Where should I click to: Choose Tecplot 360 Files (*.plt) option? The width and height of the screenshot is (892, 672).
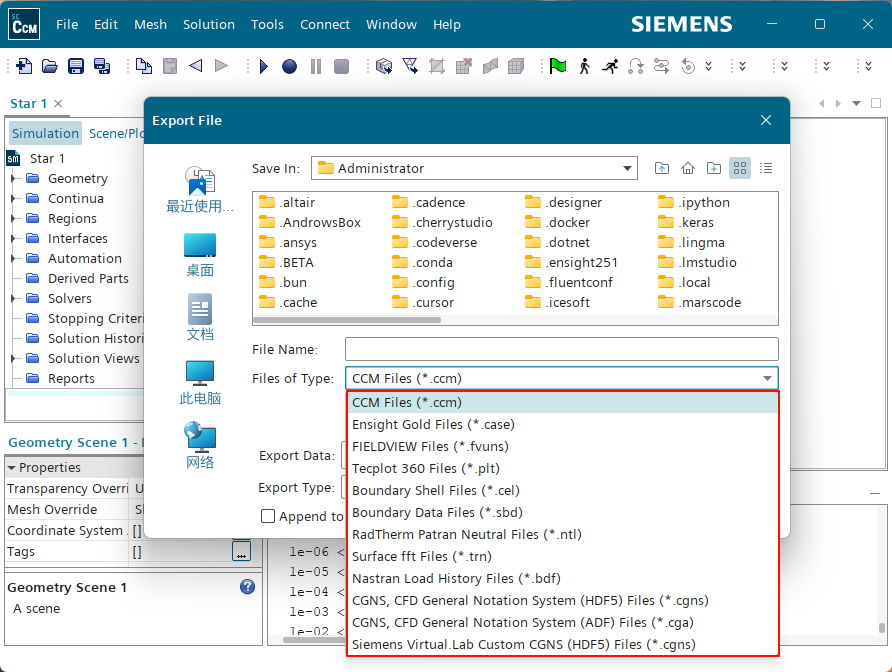pos(426,468)
